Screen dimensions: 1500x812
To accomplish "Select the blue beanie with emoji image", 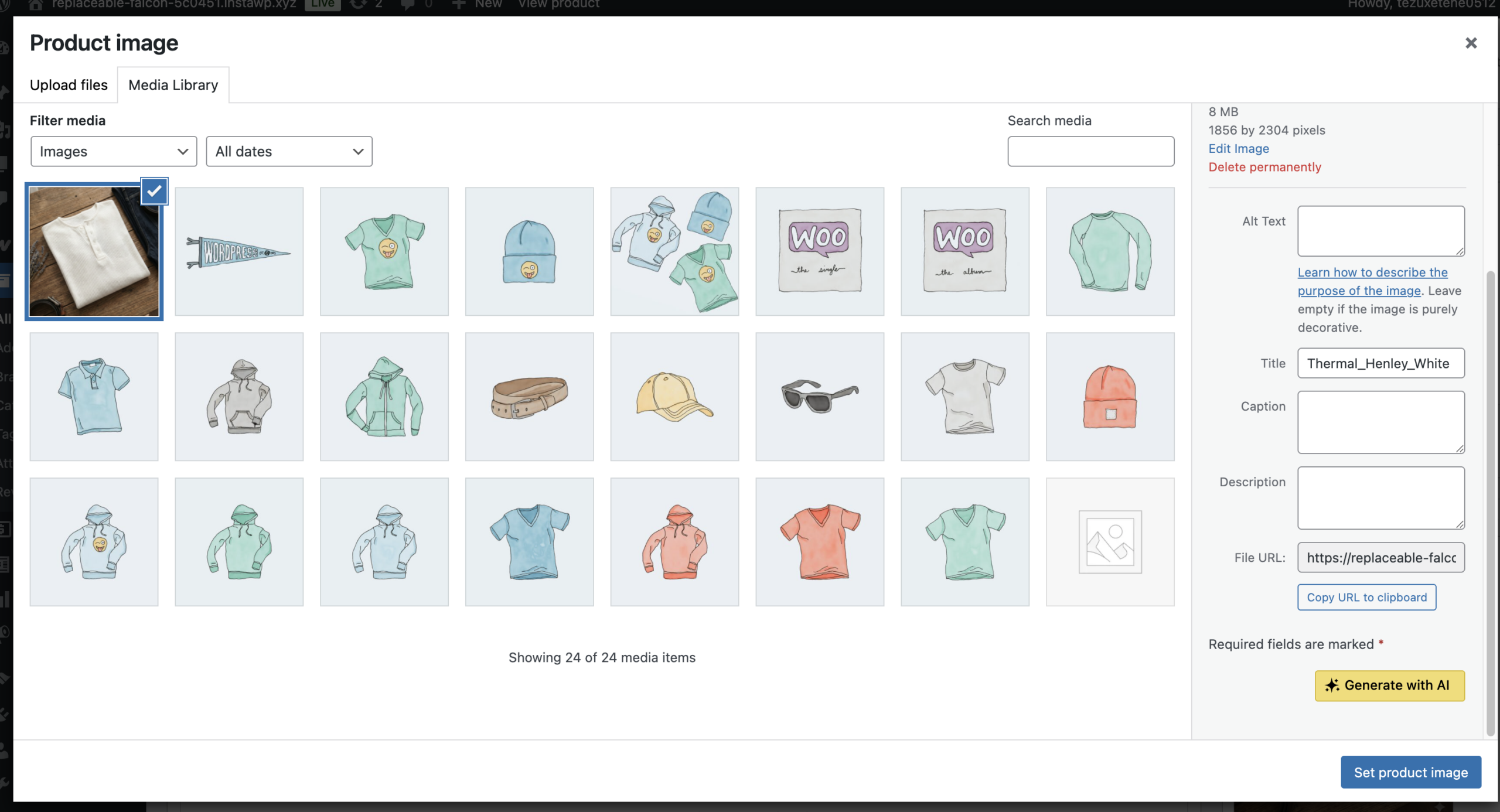I will (529, 251).
